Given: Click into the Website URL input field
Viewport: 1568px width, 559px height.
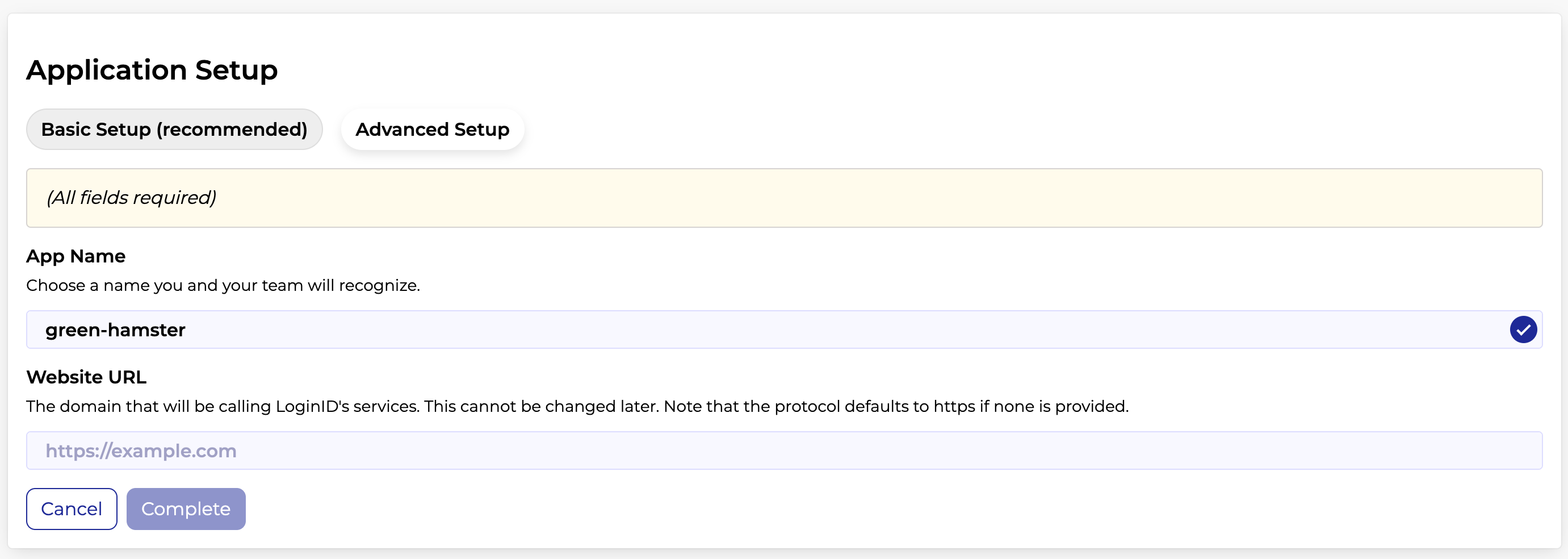Looking at the screenshot, I should click(x=784, y=450).
